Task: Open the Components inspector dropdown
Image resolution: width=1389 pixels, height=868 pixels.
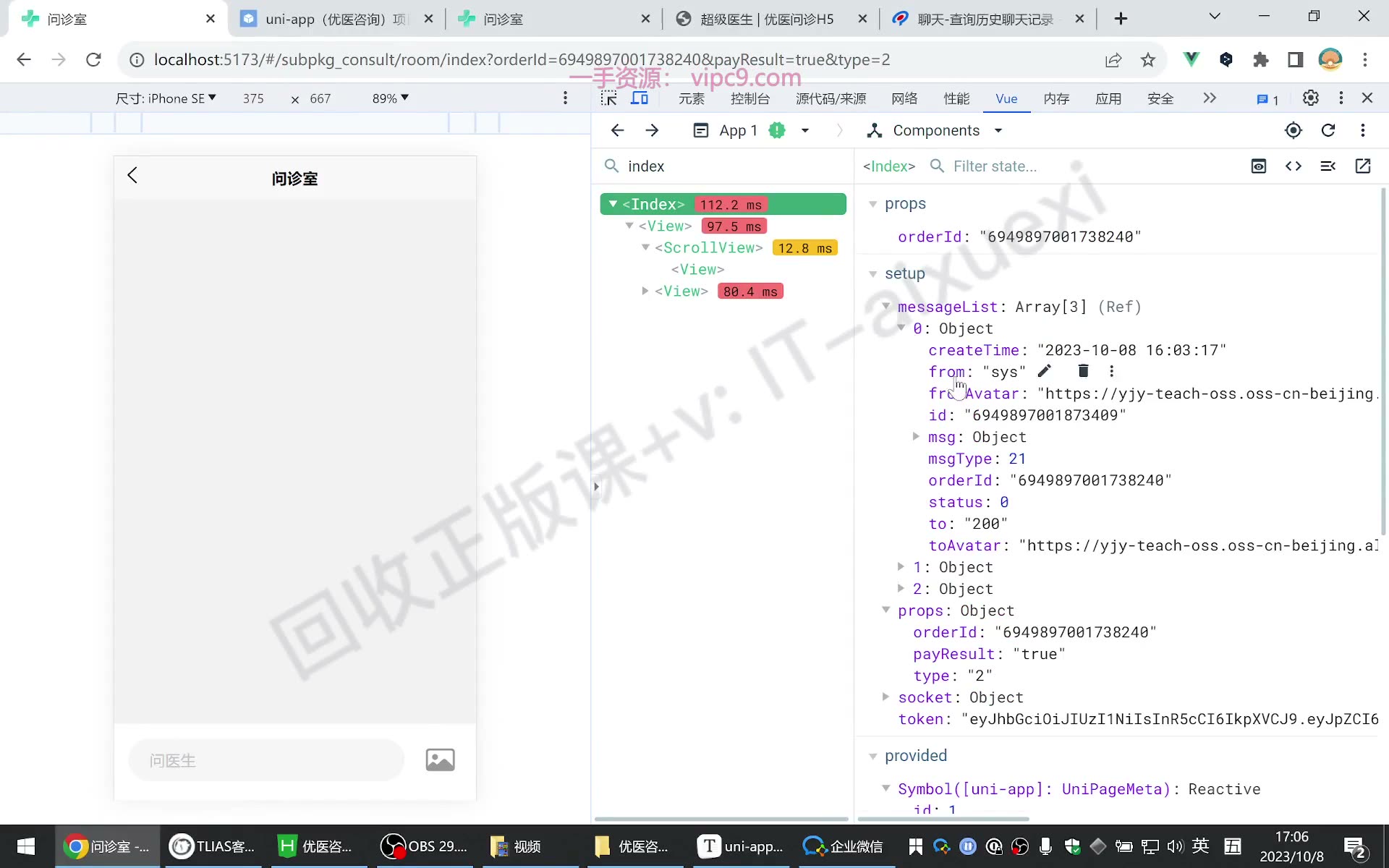Action: (935, 130)
